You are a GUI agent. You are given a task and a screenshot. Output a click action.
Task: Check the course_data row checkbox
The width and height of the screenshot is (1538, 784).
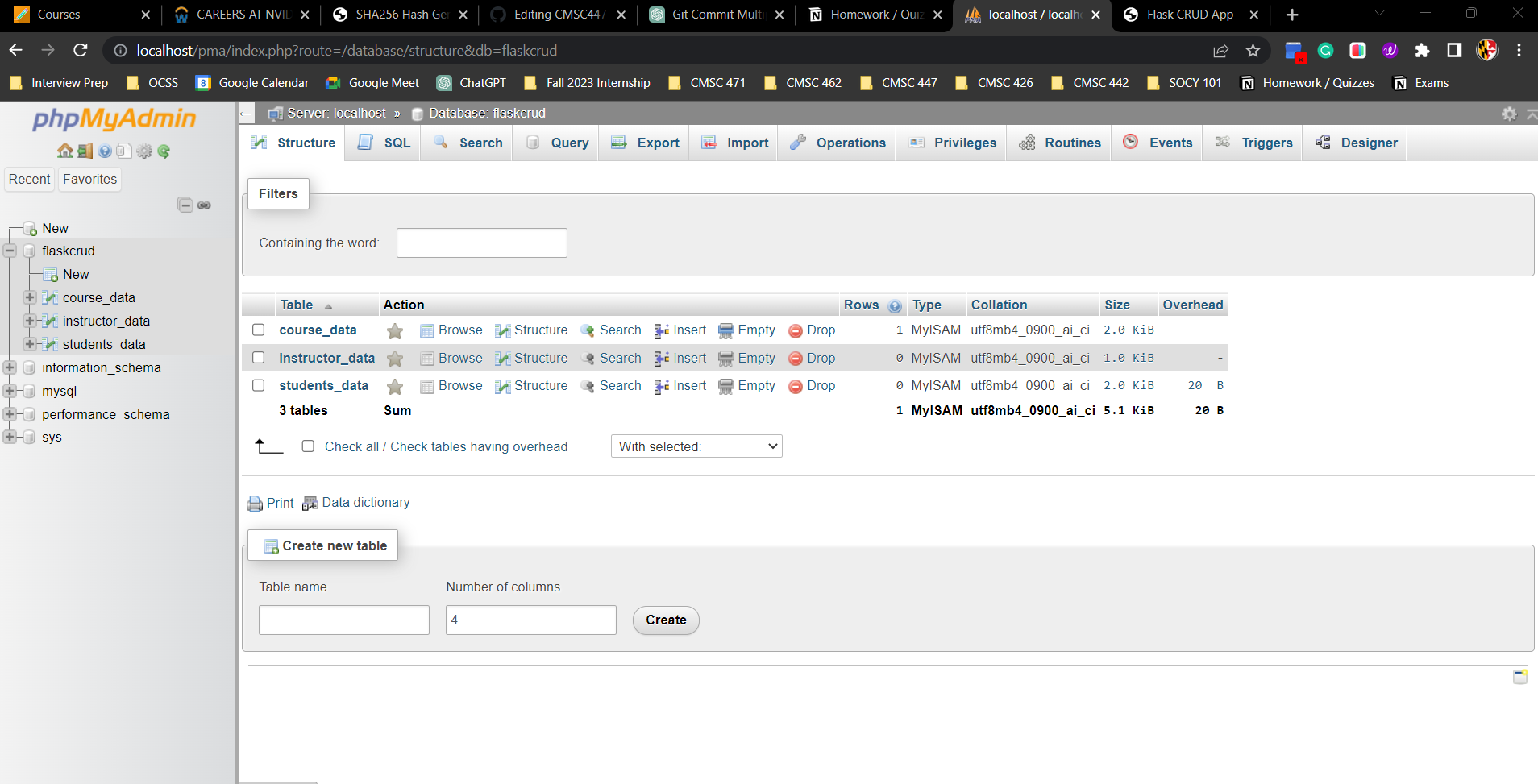coord(258,330)
